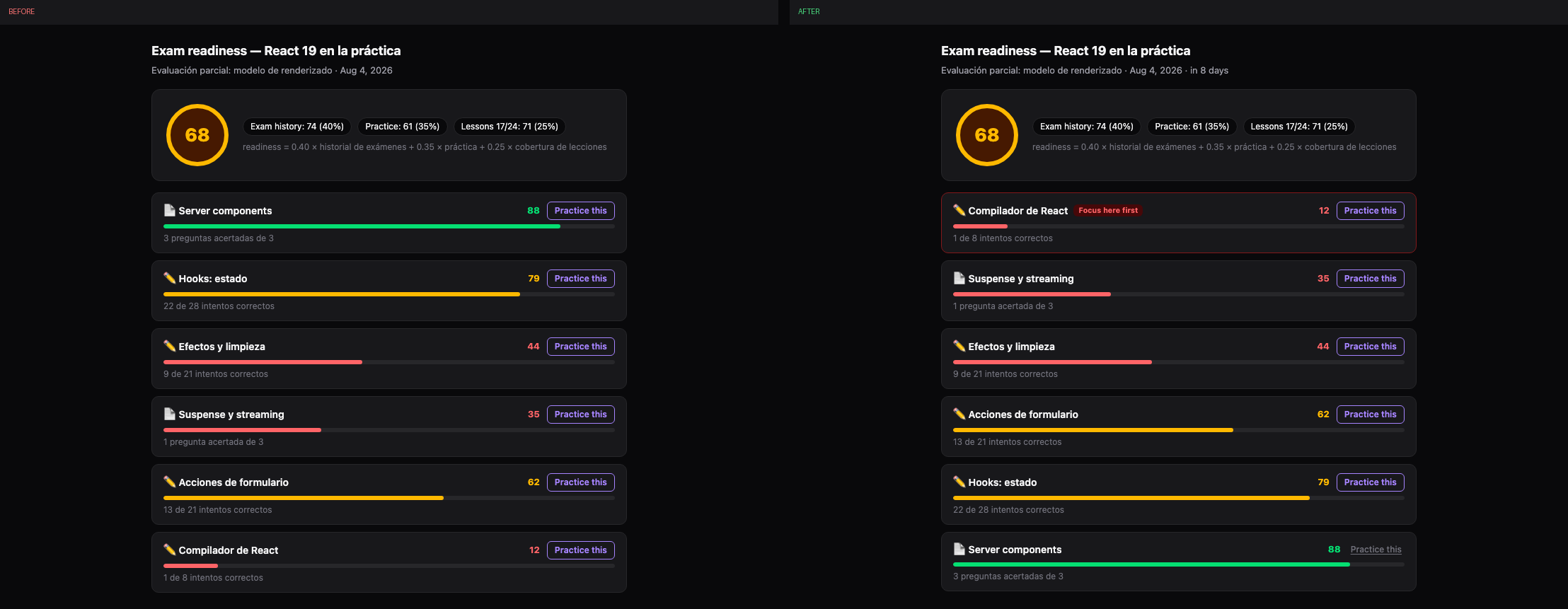The width and height of the screenshot is (1568, 609).
Task: Click pencil icon beside Acciones de formulario in AFTER panel
Action: [x=959, y=414]
